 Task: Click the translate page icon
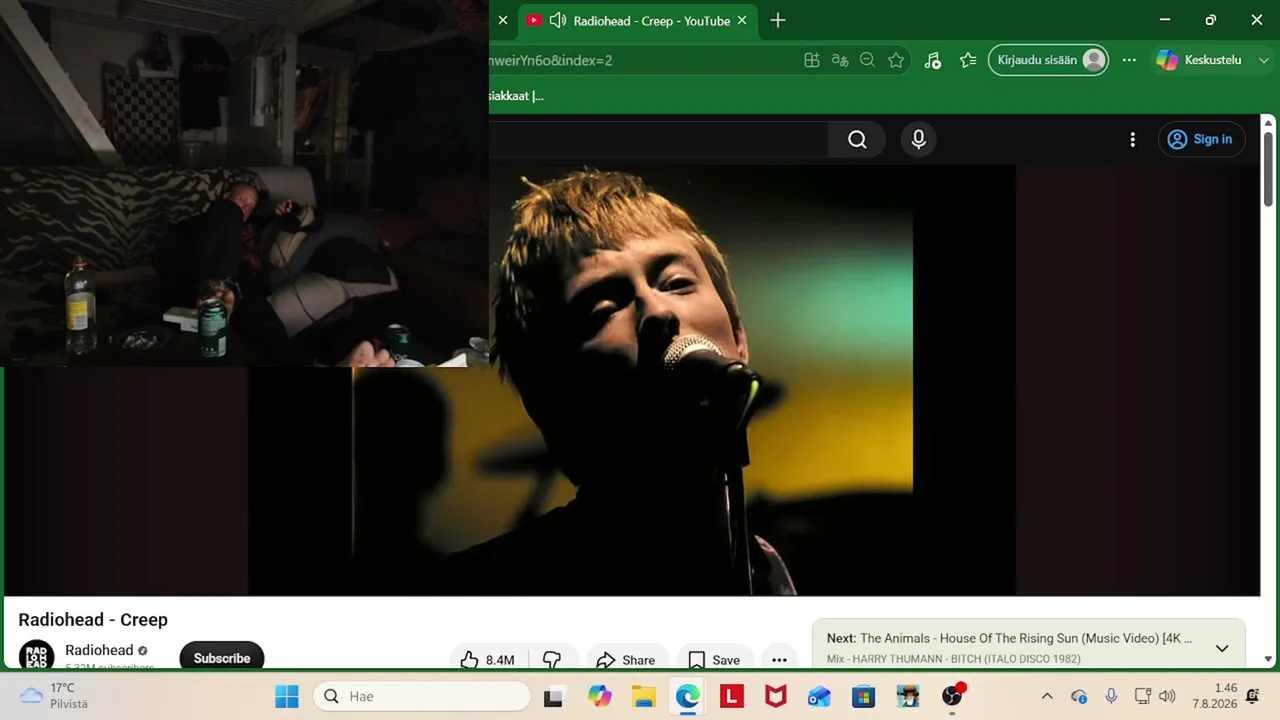click(x=840, y=60)
